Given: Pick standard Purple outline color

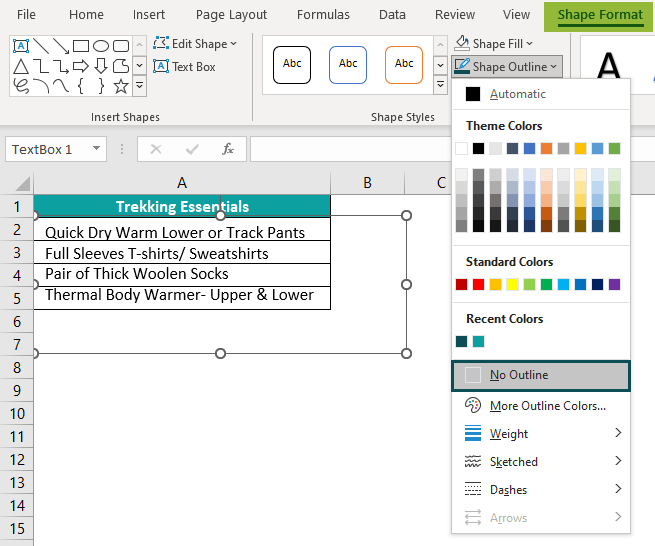Looking at the screenshot, I should [x=614, y=284].
